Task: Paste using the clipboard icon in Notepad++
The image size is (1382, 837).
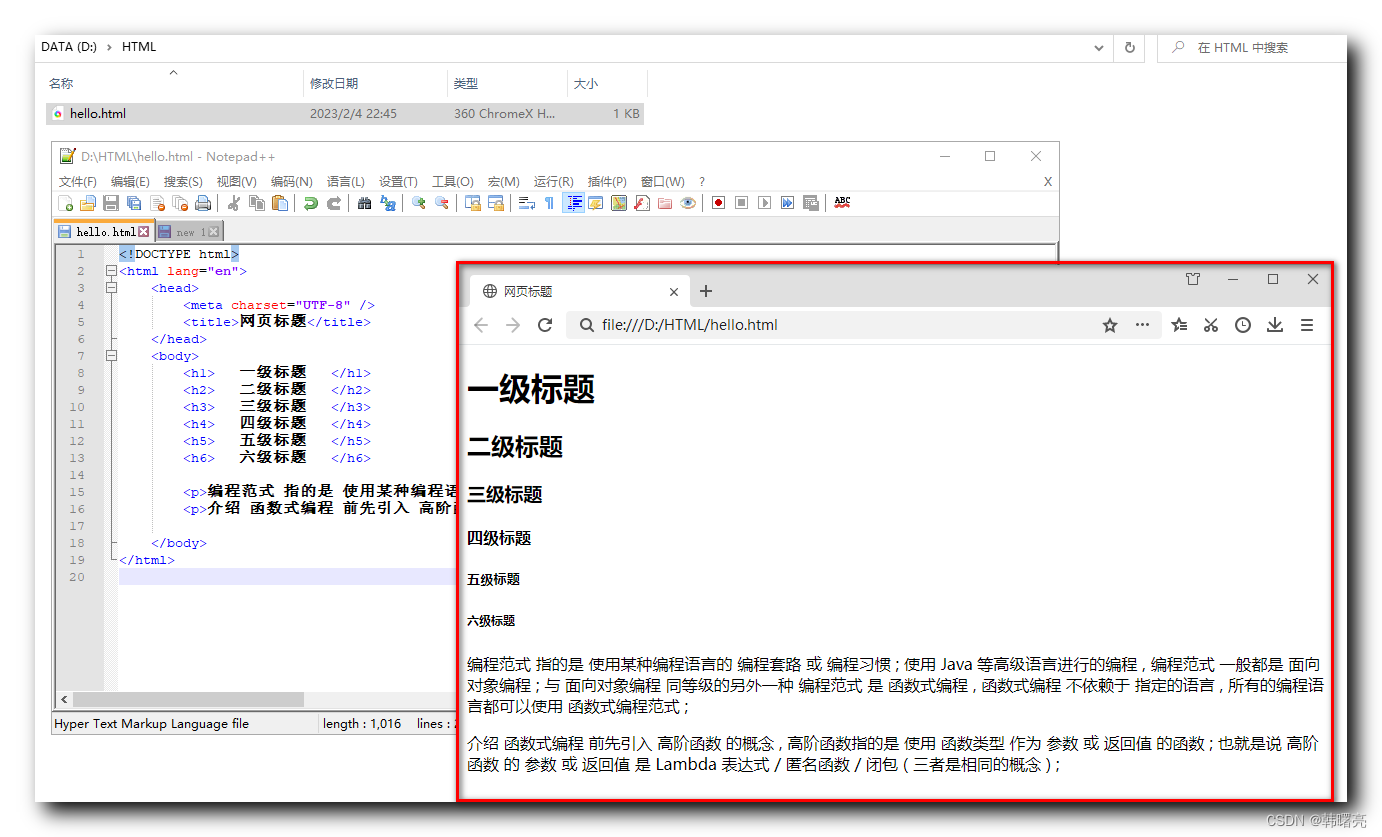Action: click(279, 203)
